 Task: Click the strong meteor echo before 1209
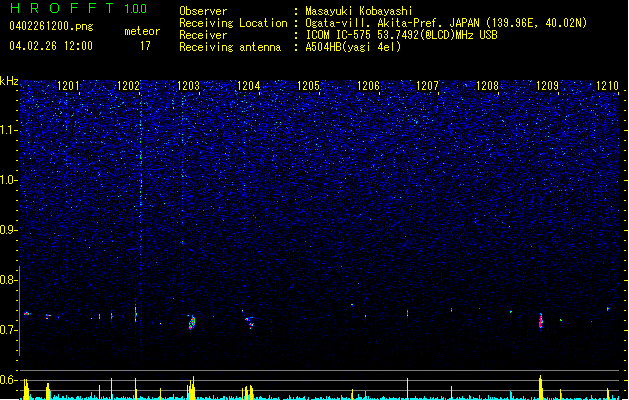pos(540,321)
